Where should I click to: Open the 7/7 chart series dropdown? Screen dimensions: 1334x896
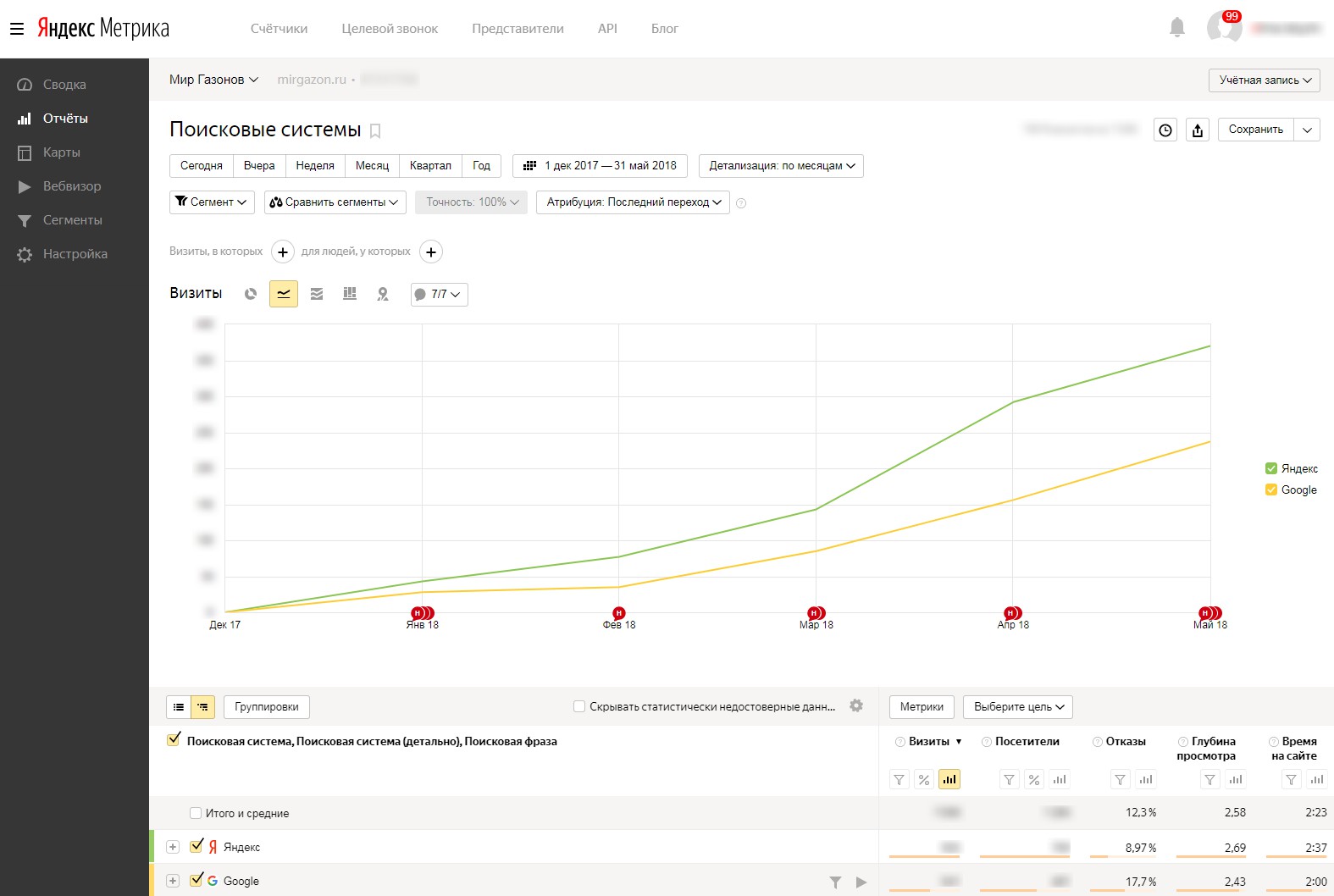click(440, 295)
